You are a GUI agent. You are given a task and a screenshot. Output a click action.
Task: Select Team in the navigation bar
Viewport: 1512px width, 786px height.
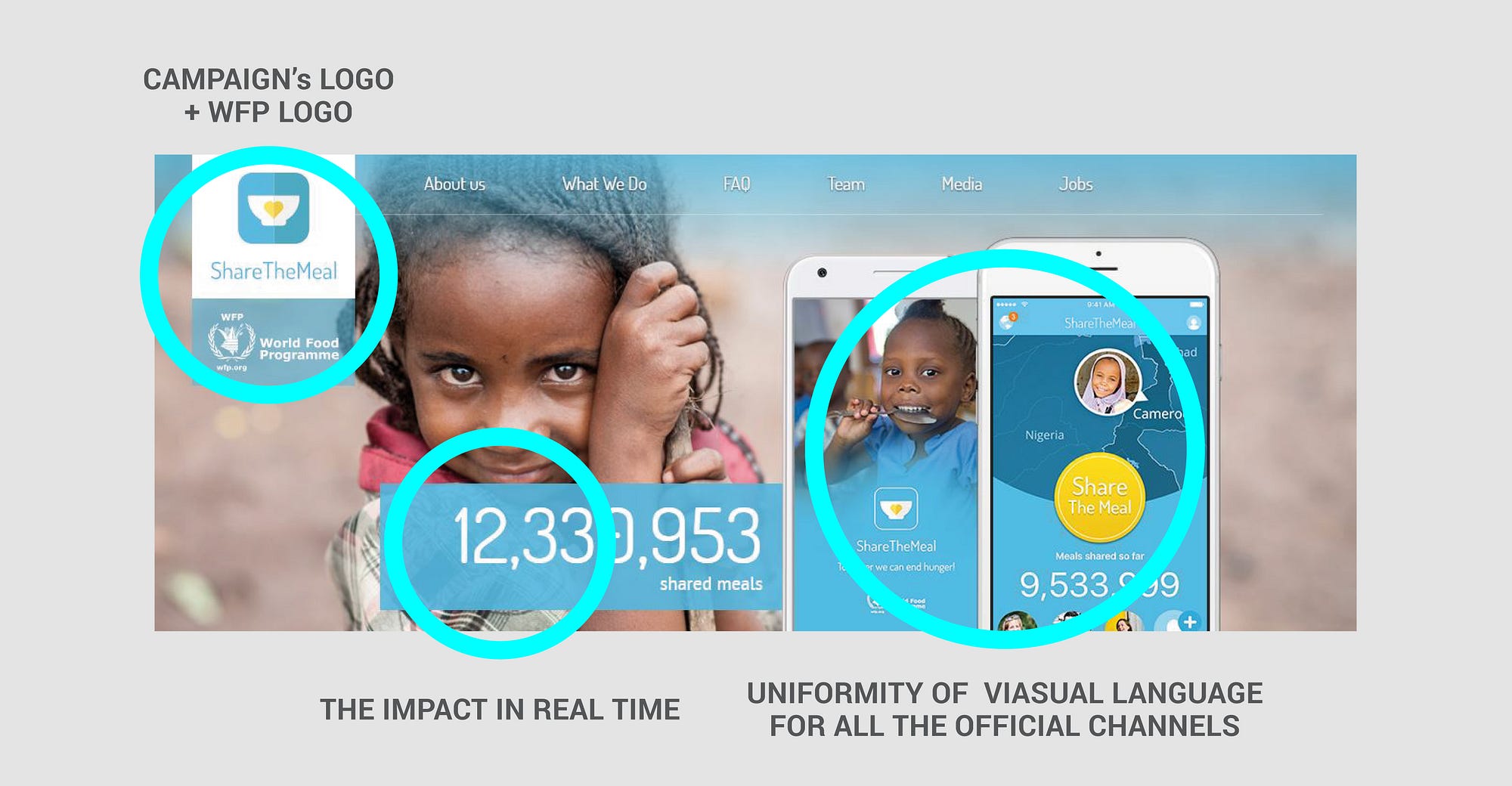tap(845, 184)
